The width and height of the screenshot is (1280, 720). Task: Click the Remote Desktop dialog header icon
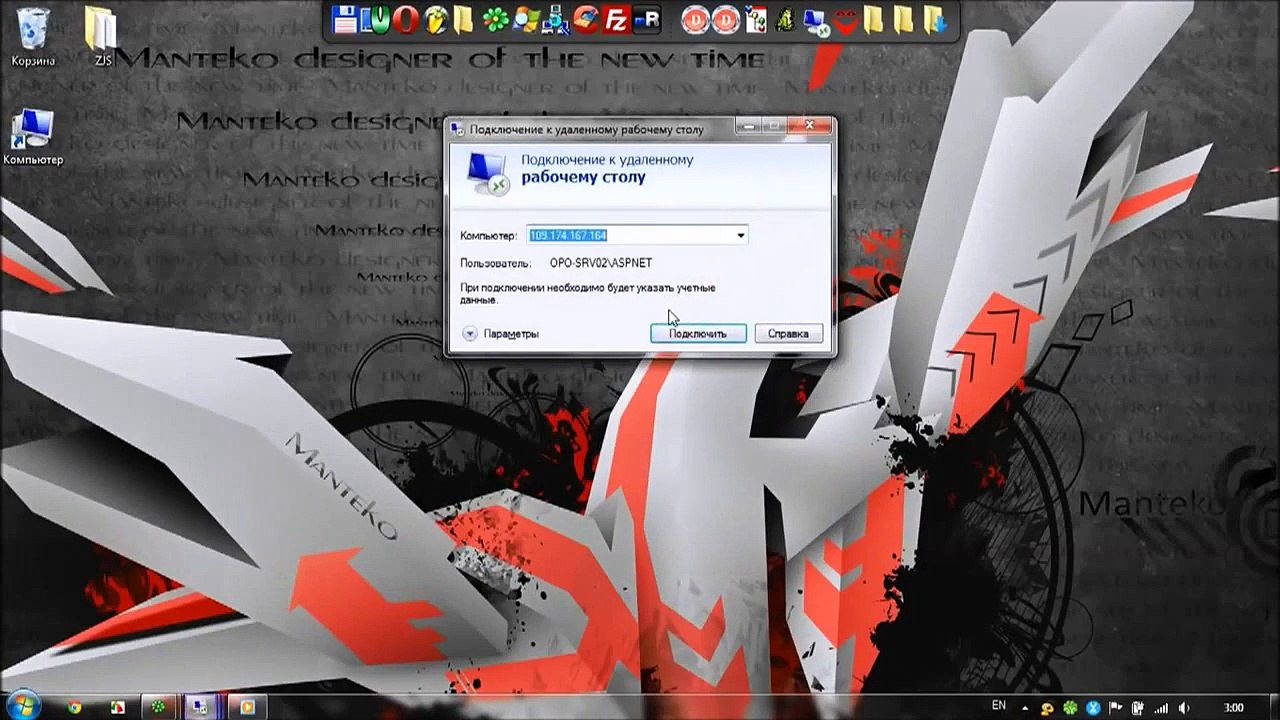[x=489, y=171]
